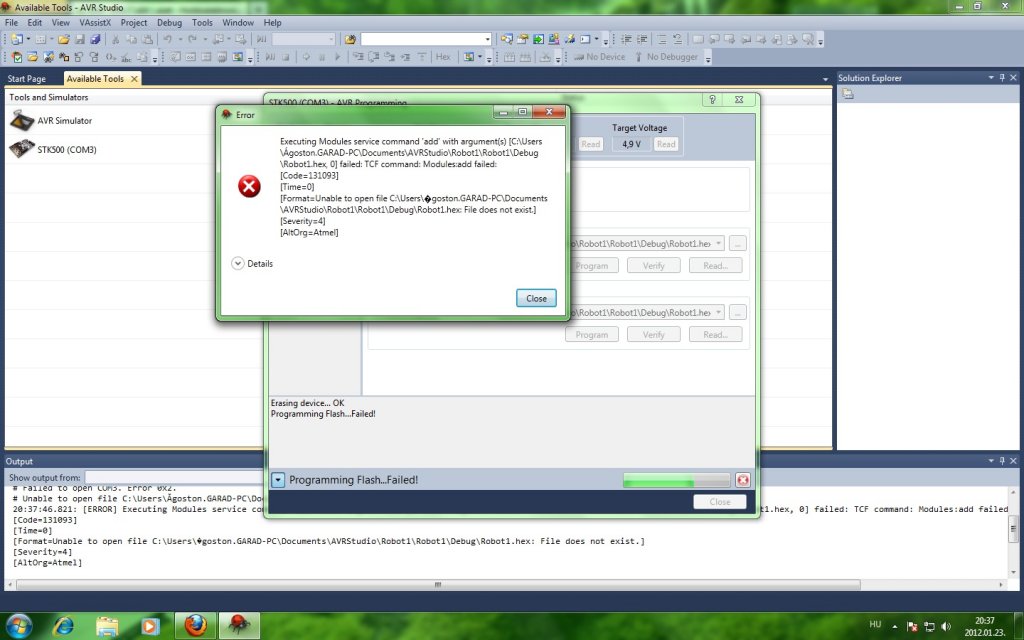Click the 4,9 V target voltage field
Image resolution: width=1024 pixels, height=640 pixels.
pos(631,144)
